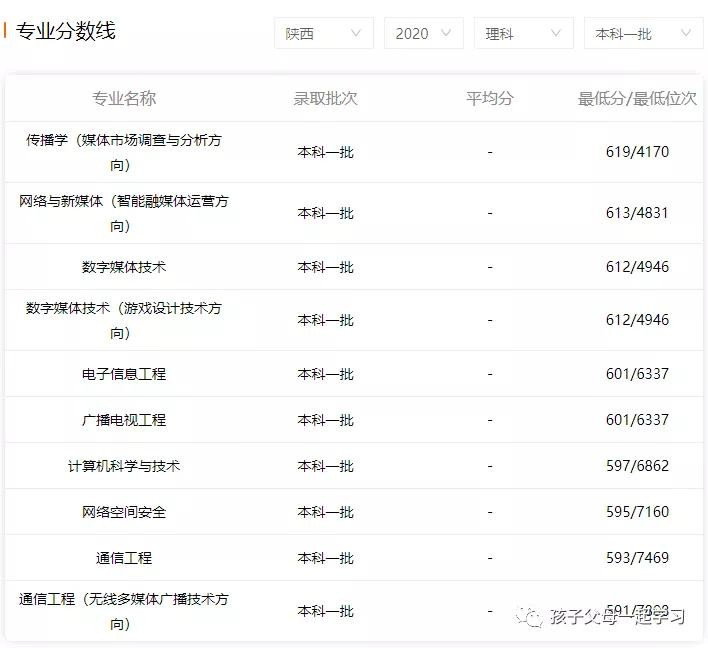
Task: Open 数字媒体技术（游戏设计技术方向）major entry
Action: point(124,320)
